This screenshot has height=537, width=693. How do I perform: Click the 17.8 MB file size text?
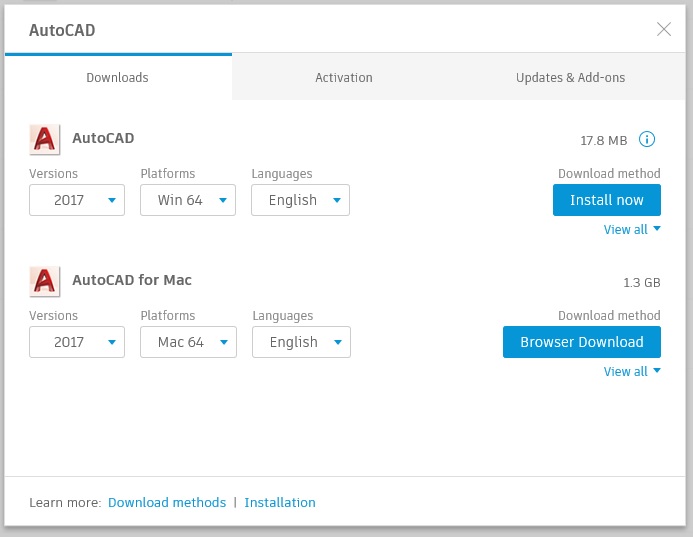point(604,141)
